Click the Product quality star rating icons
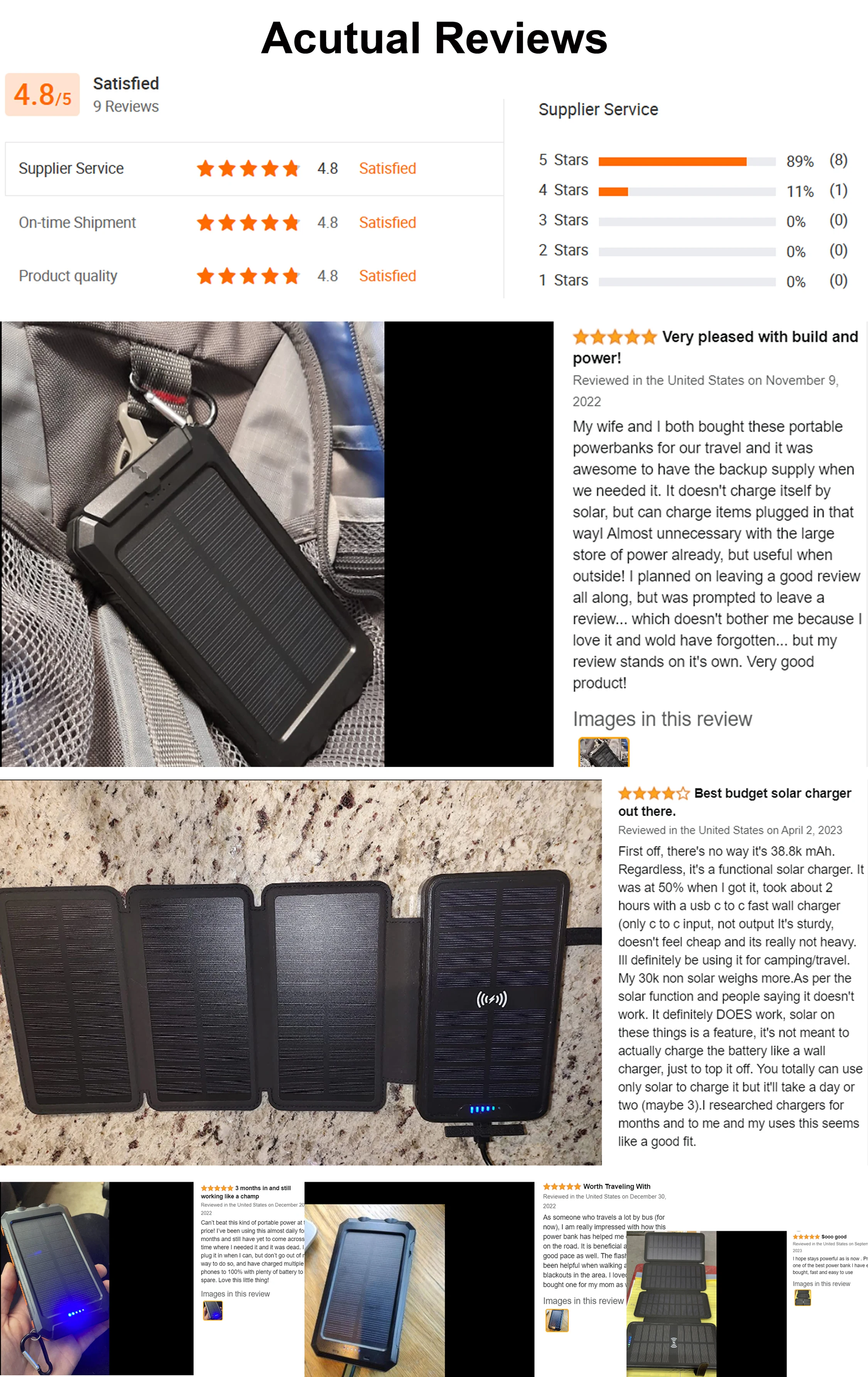868x1377 pixels. point(248,276)
